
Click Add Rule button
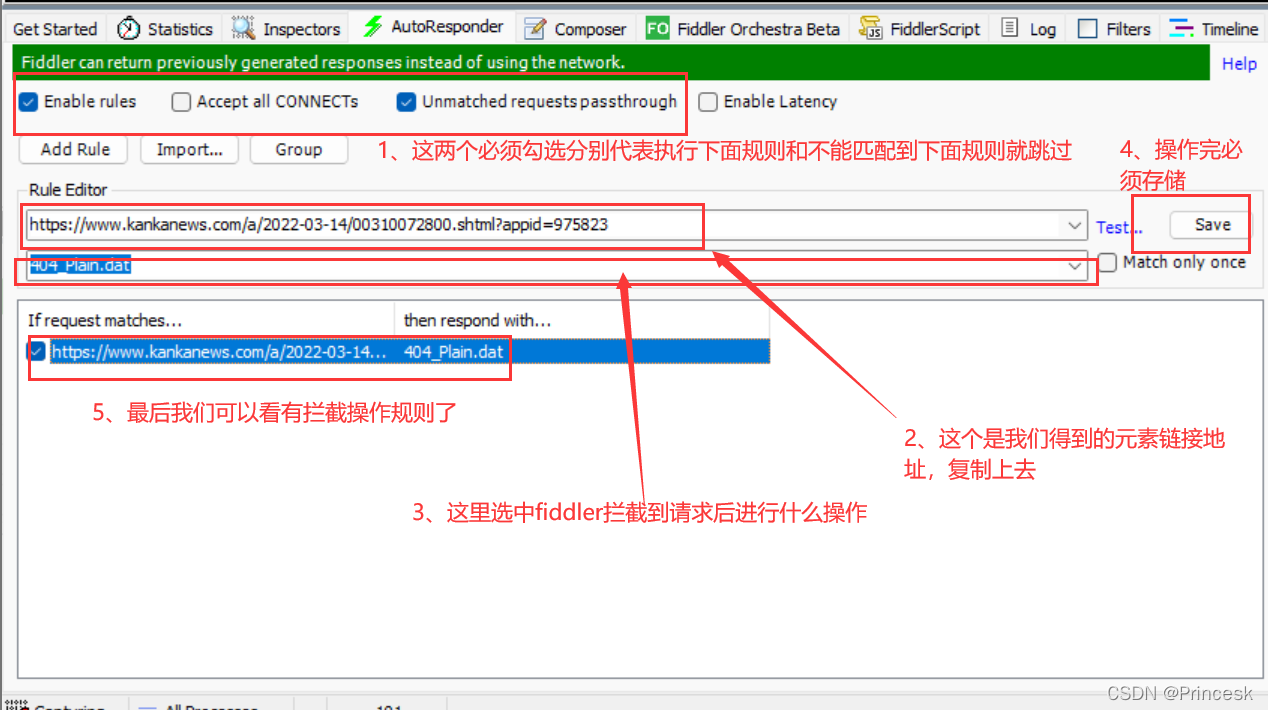(x=75, y=149)
